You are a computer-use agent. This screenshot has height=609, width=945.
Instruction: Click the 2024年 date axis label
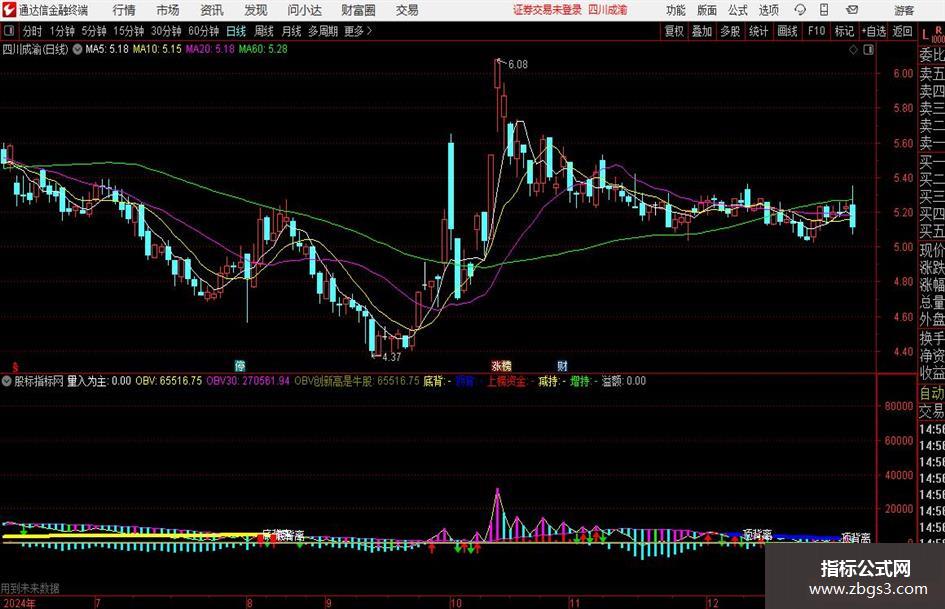pos(18,603)
